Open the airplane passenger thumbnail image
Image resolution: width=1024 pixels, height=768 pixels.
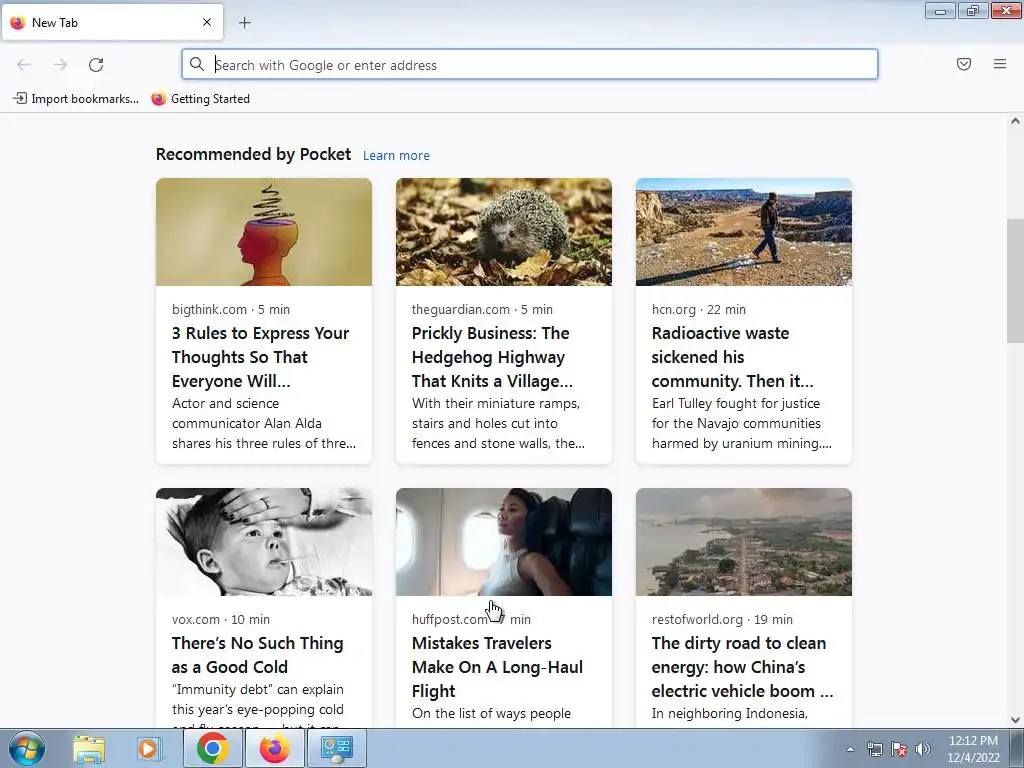tap(504, 542)
